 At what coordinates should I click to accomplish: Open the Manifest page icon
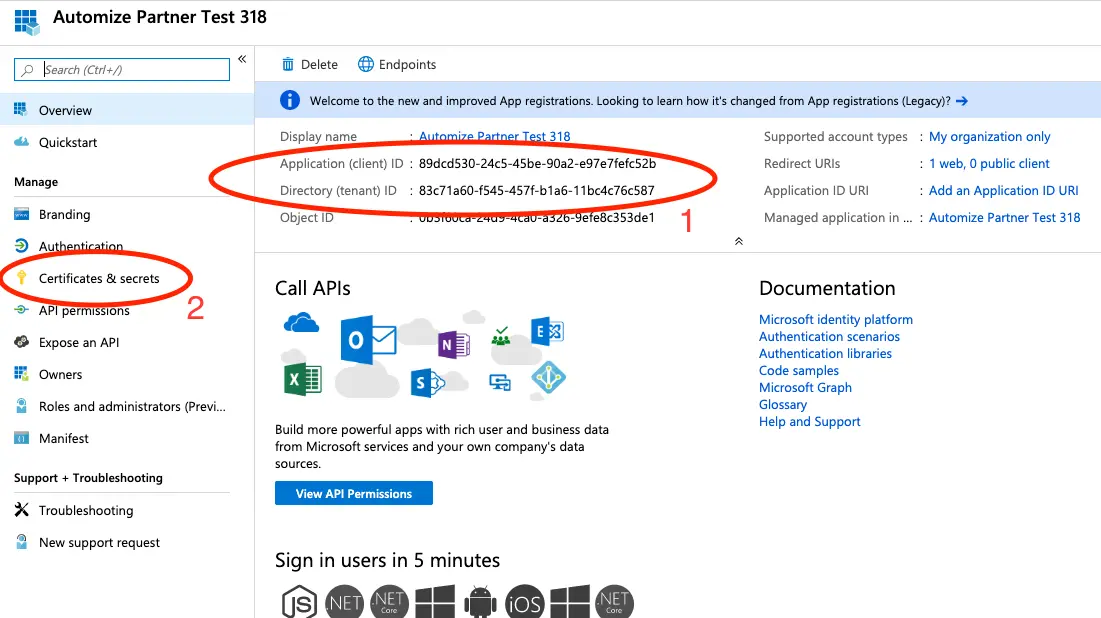[22, 438]
